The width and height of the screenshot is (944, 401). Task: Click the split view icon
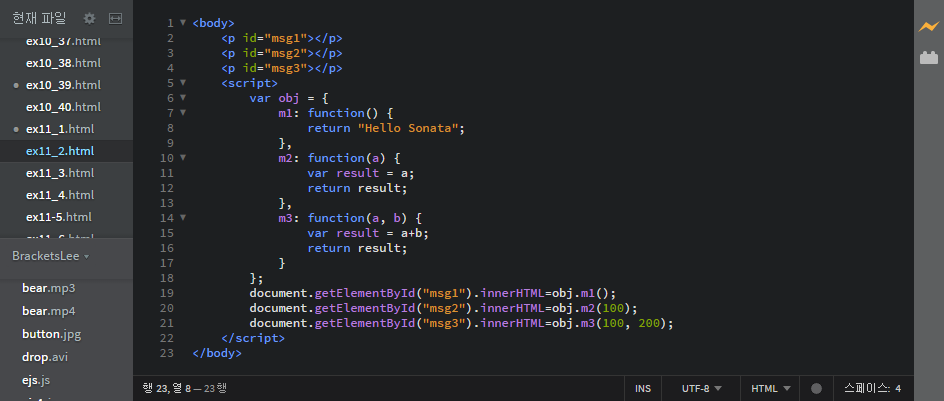[x=115, y=19]
